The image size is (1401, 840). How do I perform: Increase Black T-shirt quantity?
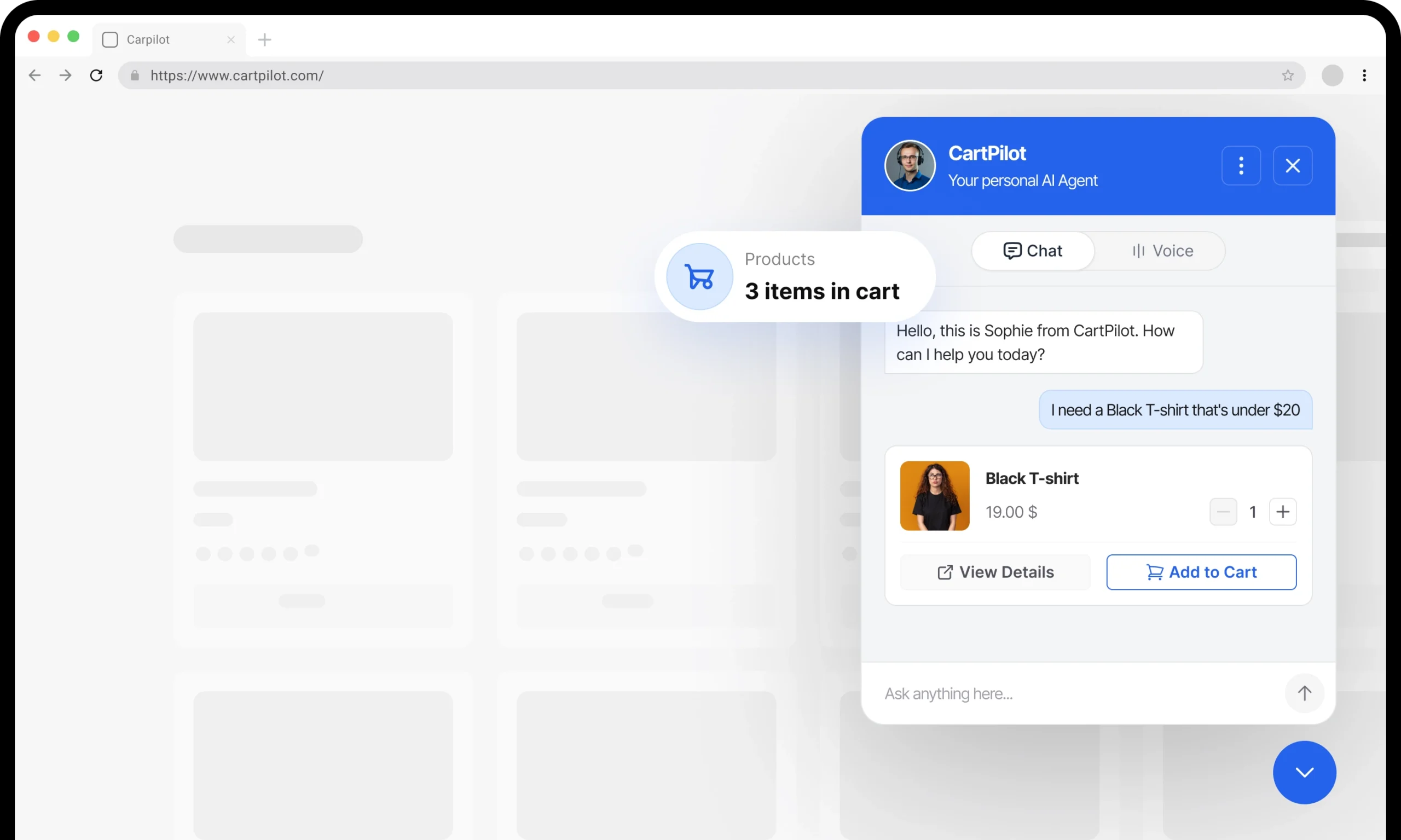click(x=1283, y=512)
